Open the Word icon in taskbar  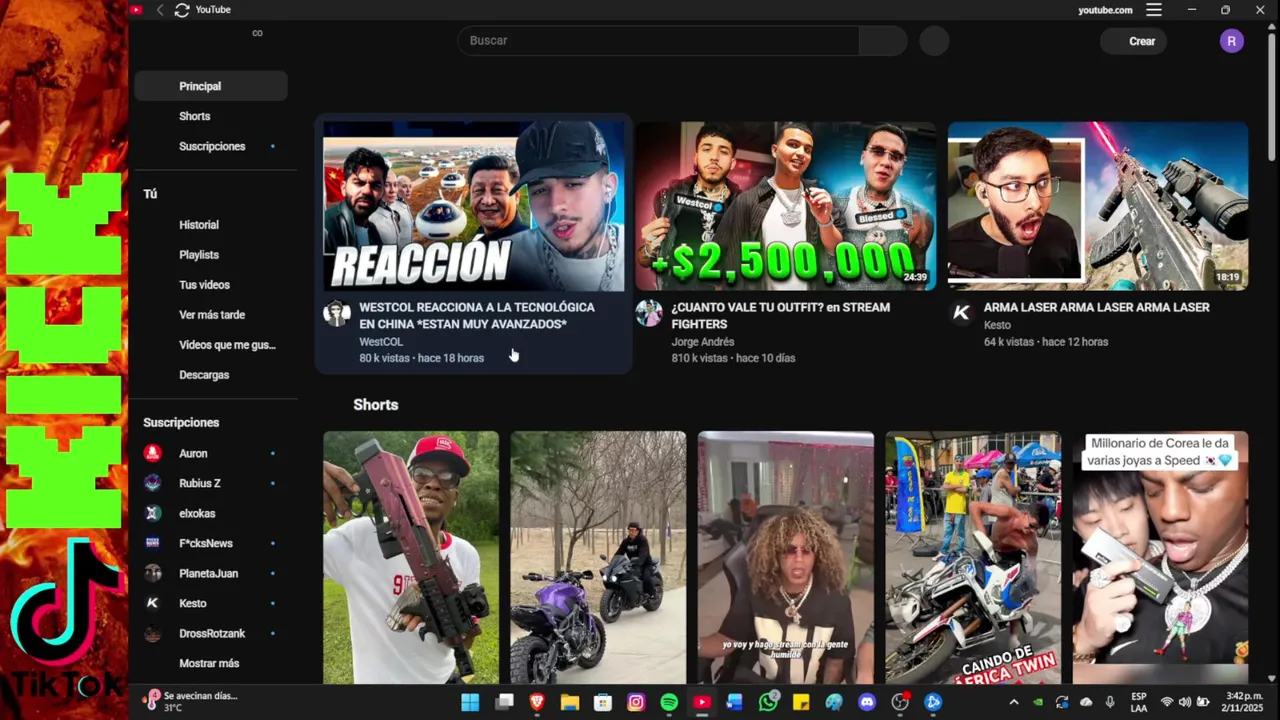tap(735, 702)
